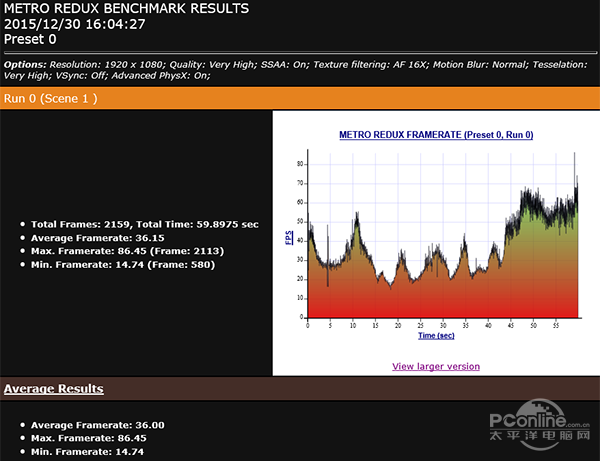
Task: Click the 'Time (sec)' axis label
Action: click(x=436, y=336)
